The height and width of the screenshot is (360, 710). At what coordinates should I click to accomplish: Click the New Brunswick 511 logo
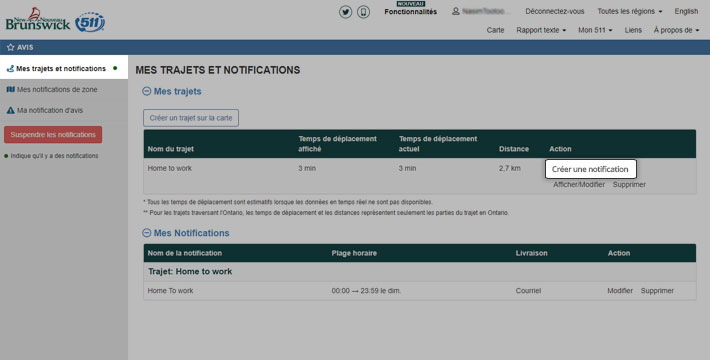click(55, 20)
